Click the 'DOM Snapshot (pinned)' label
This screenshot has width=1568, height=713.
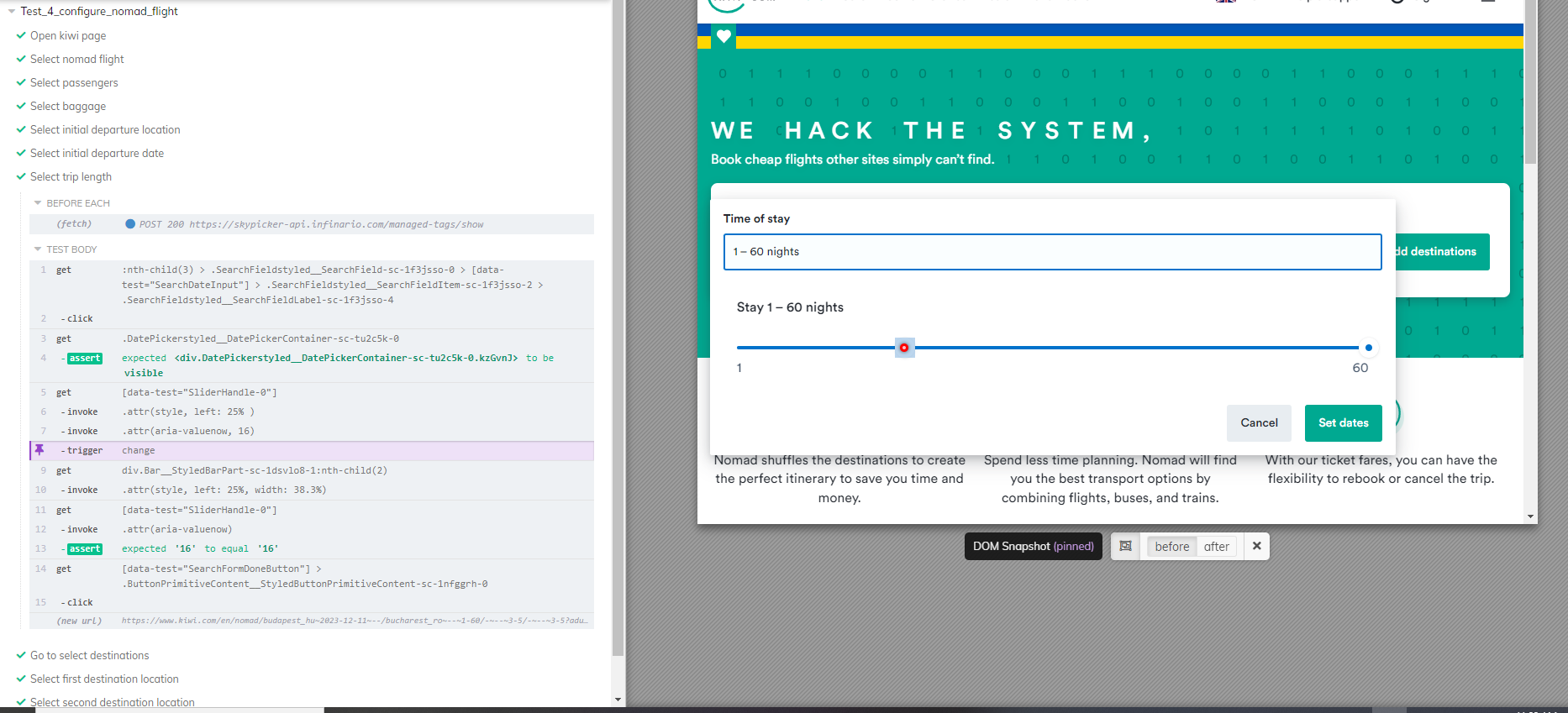point(1034,546)
